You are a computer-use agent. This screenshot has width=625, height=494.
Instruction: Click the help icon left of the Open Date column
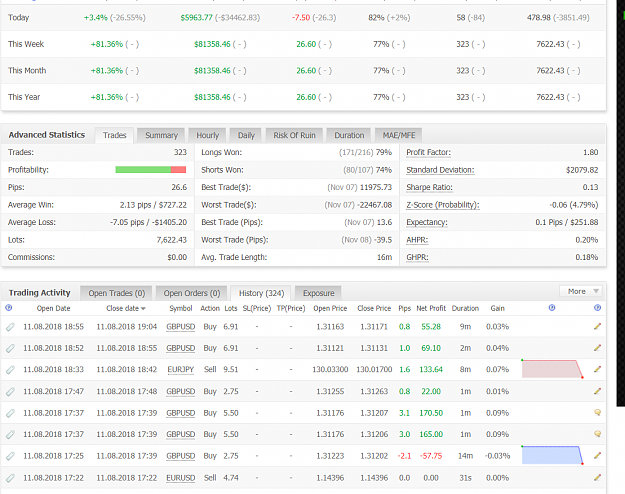click(8, 308)
